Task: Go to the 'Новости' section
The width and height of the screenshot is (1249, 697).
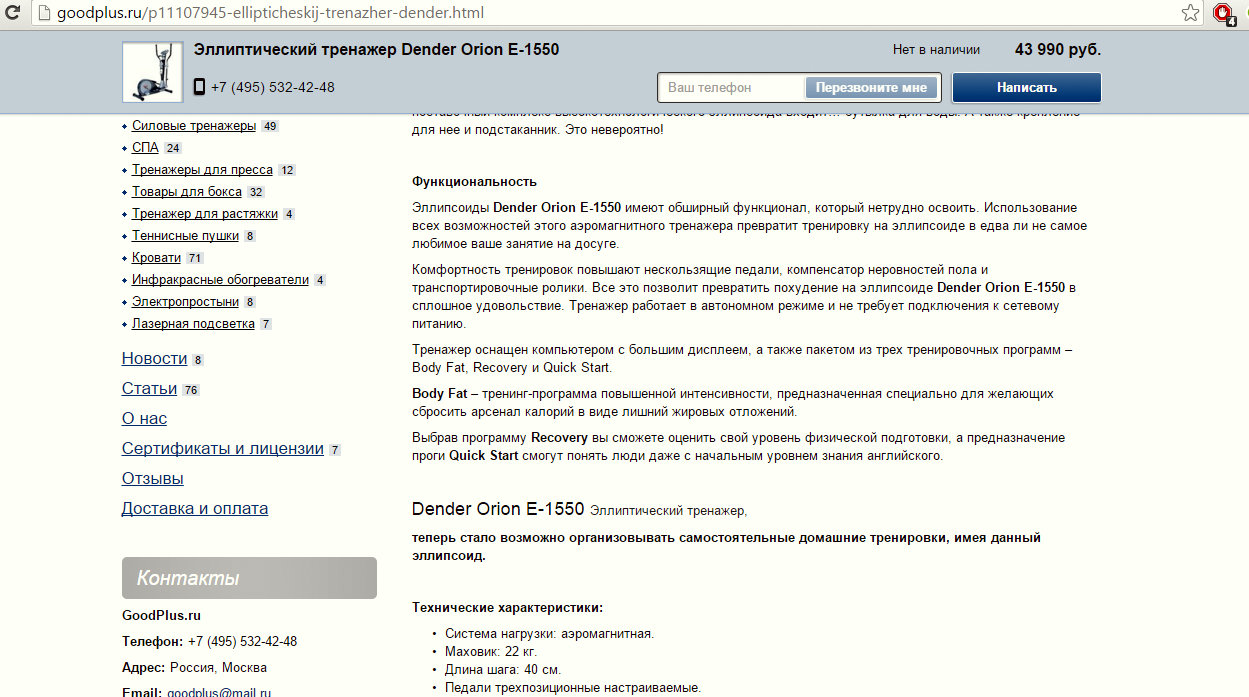Action: [x=154, y=359]
